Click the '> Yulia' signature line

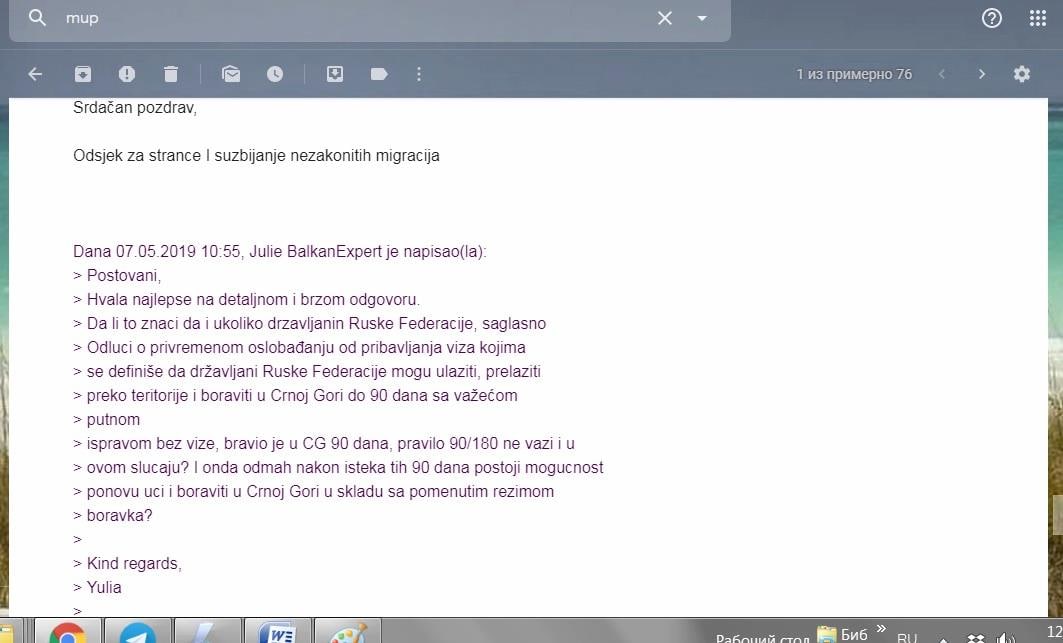click(98, 587)
